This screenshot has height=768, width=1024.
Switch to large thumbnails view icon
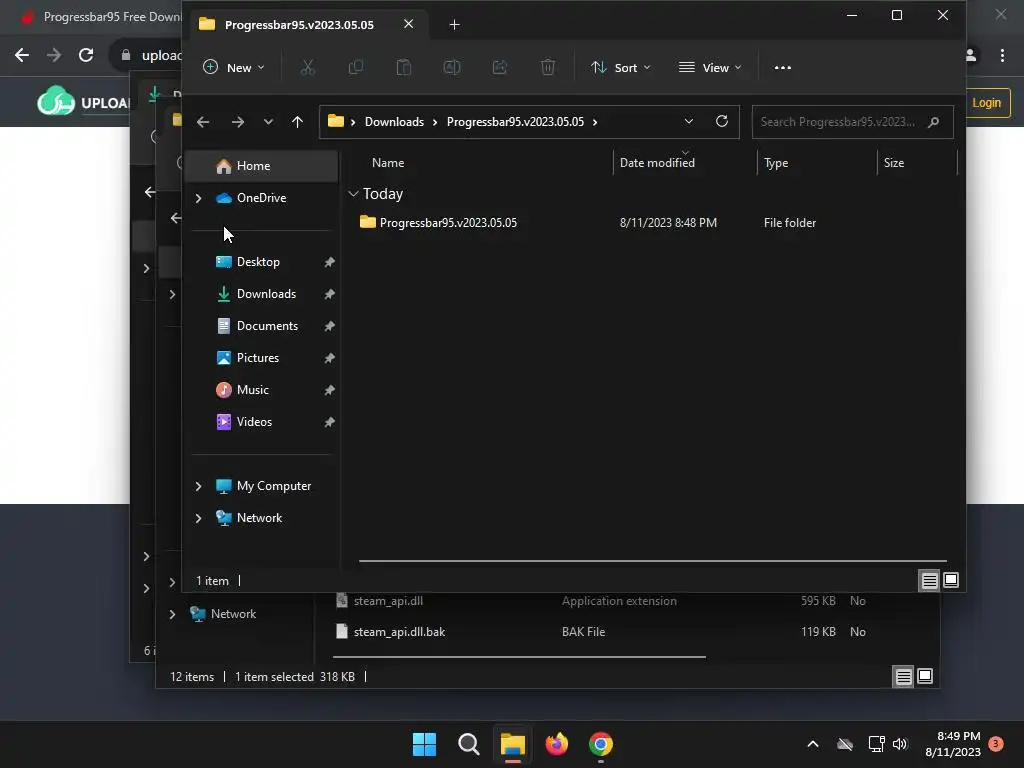(x=951, y=580)
